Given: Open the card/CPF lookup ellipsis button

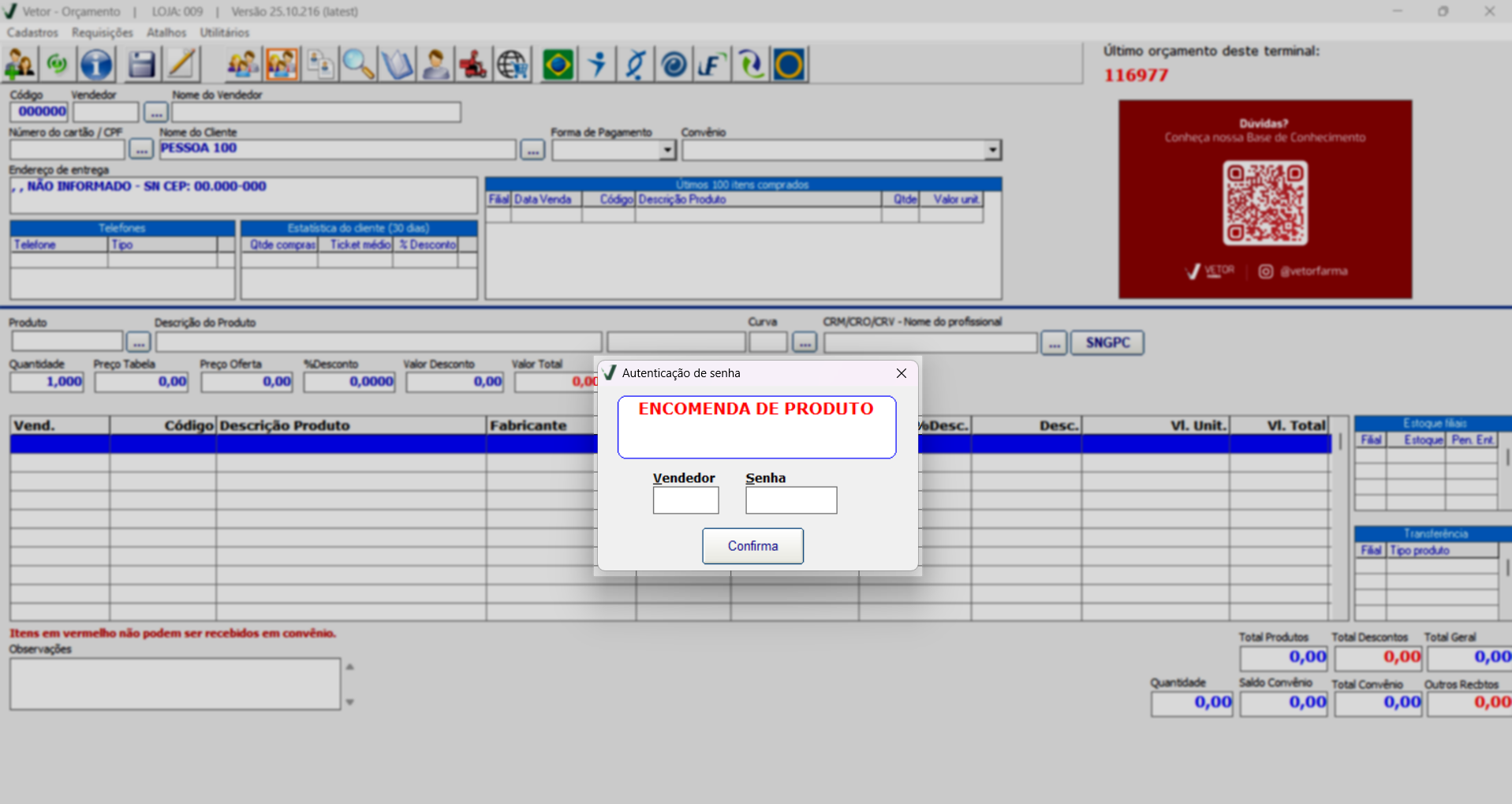Looking at the screenshot, I should click(x=141, y=149).
